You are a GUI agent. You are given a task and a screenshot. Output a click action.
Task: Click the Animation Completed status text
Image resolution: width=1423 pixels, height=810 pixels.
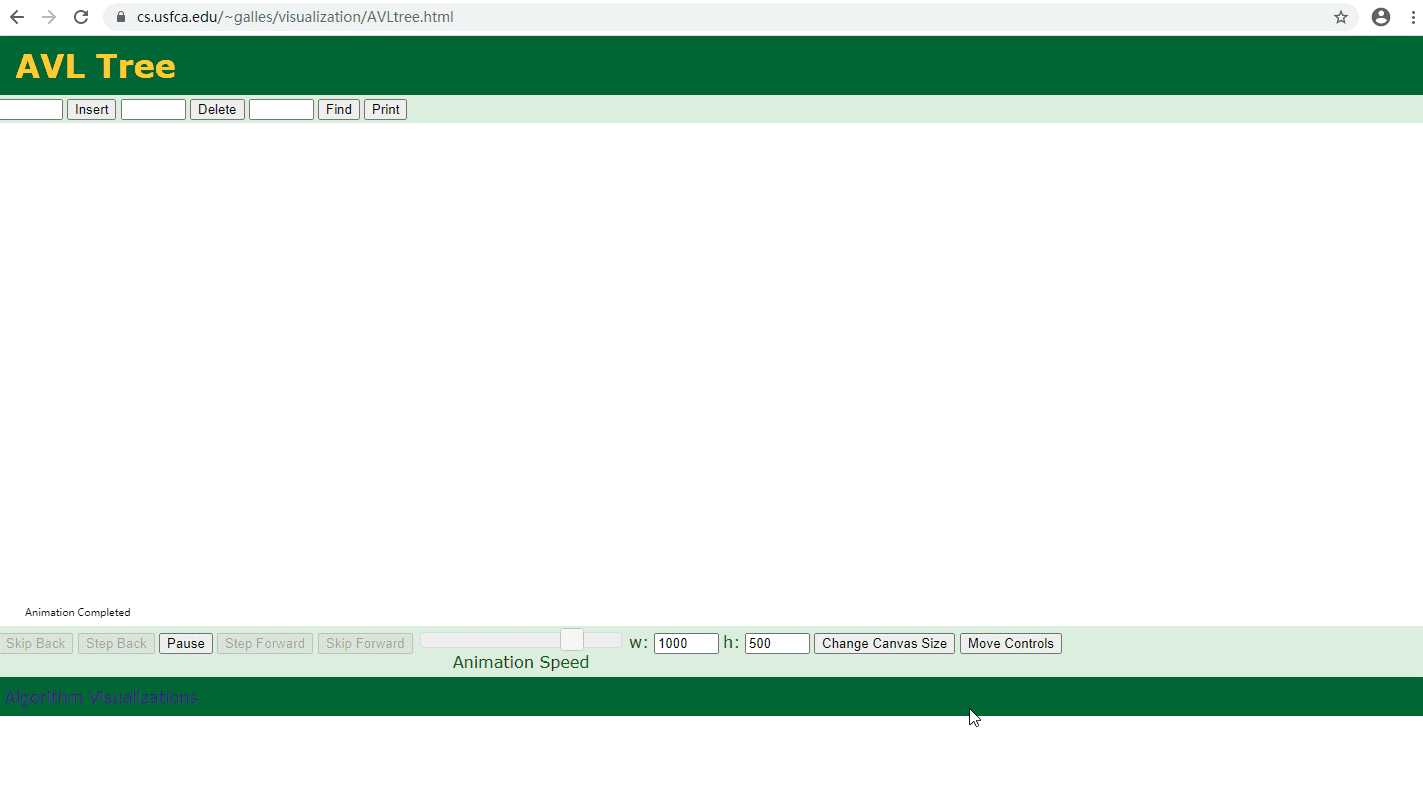[78, 612]
